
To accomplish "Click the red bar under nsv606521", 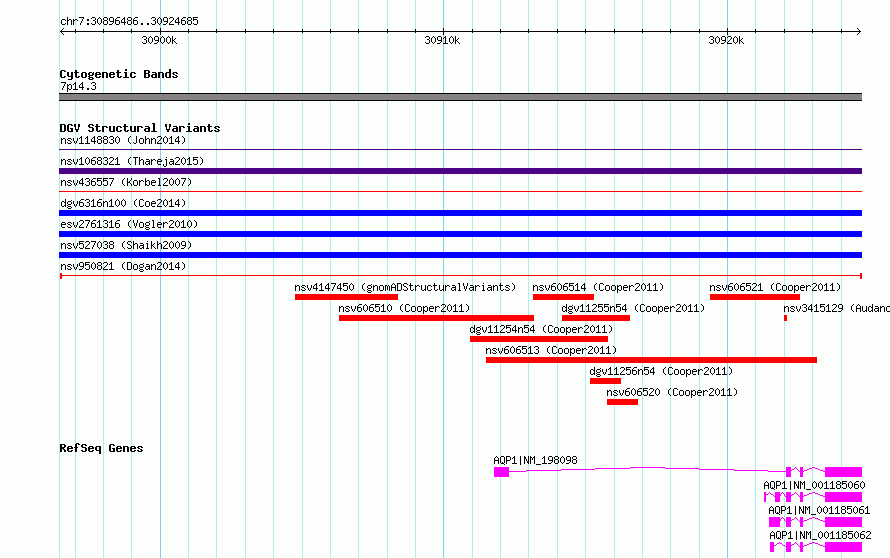I will click(x=755, y=297).
